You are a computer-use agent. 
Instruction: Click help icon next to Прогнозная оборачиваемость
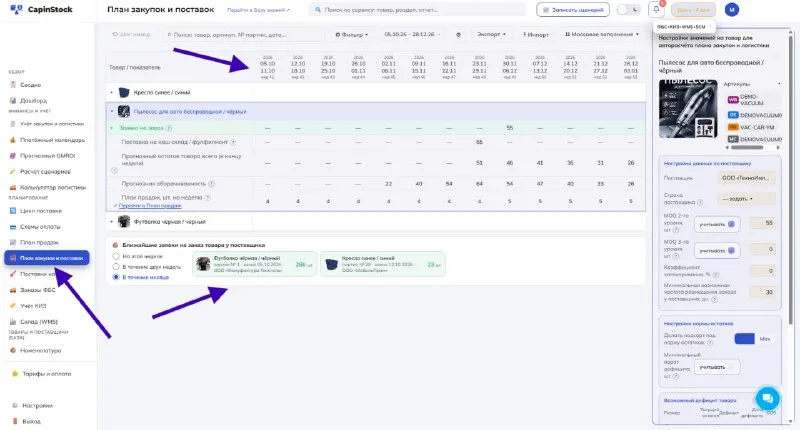[211, 184]
